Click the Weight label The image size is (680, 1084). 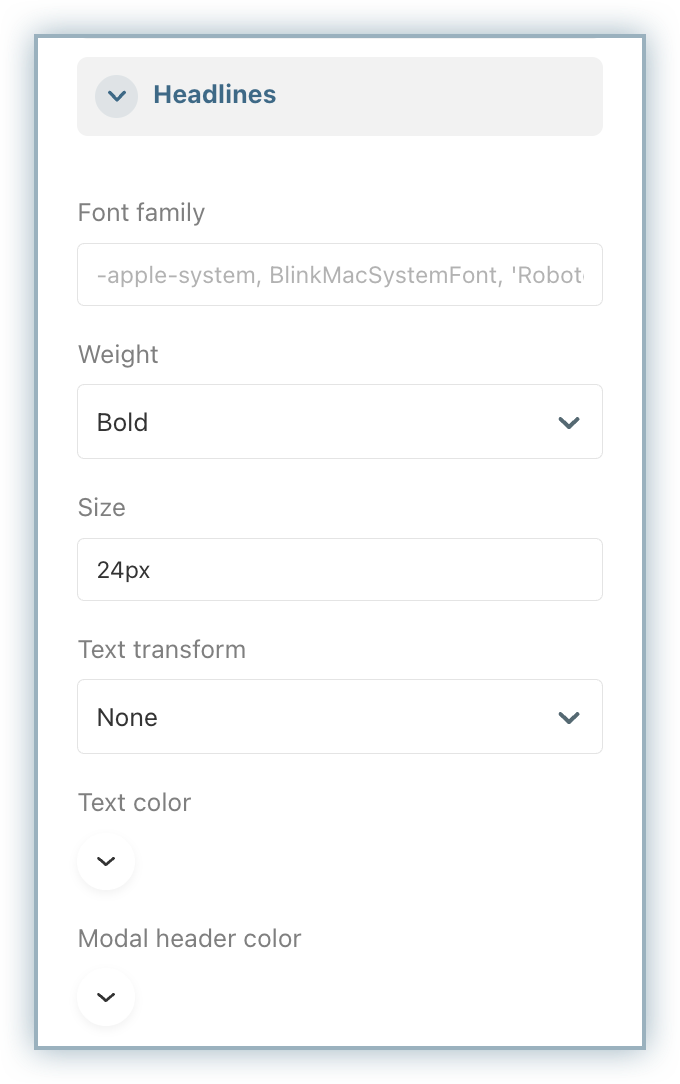pyautogui.click(x=118, y=355)
